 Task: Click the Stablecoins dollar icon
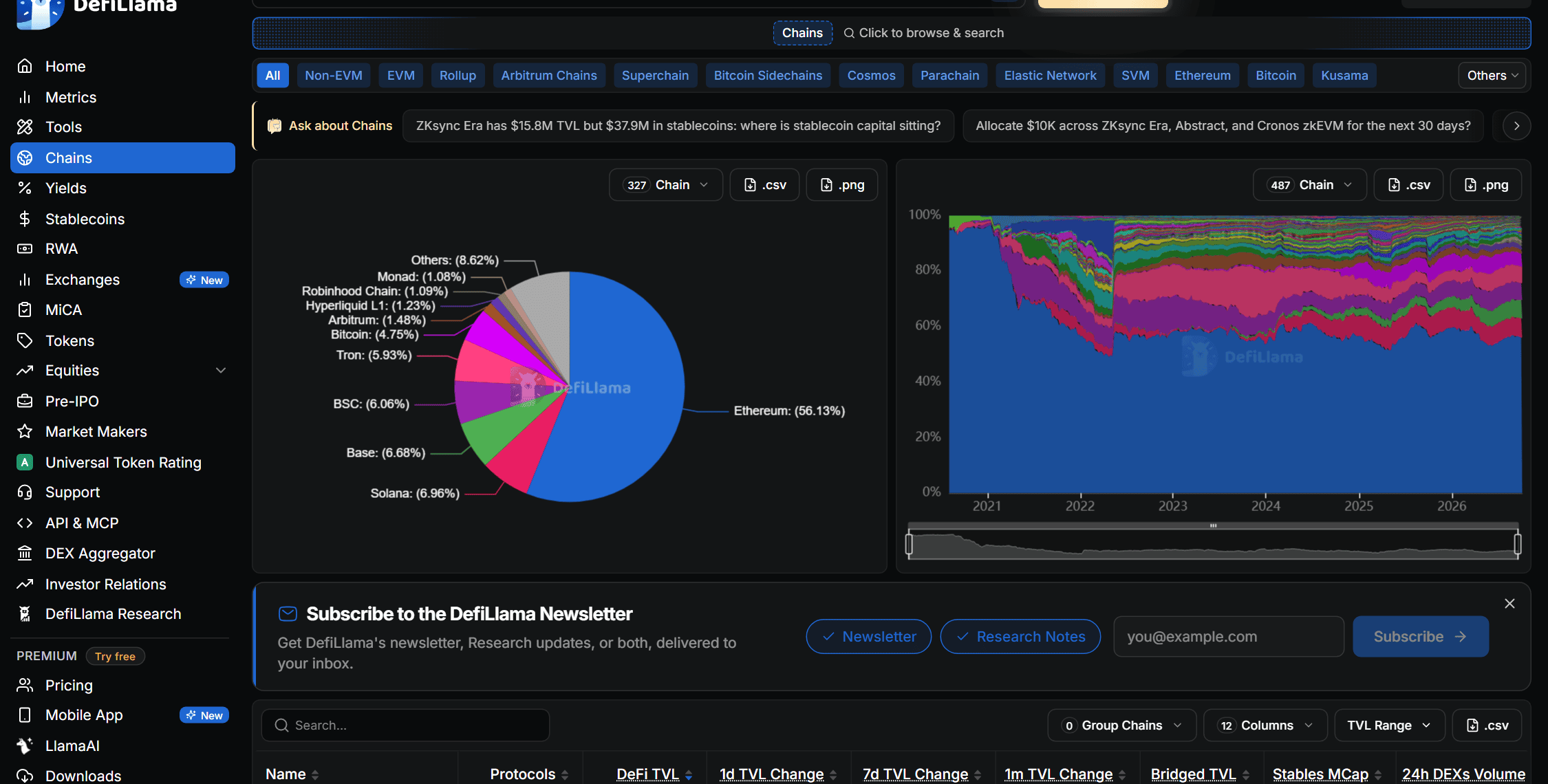(x=25, y=219)
